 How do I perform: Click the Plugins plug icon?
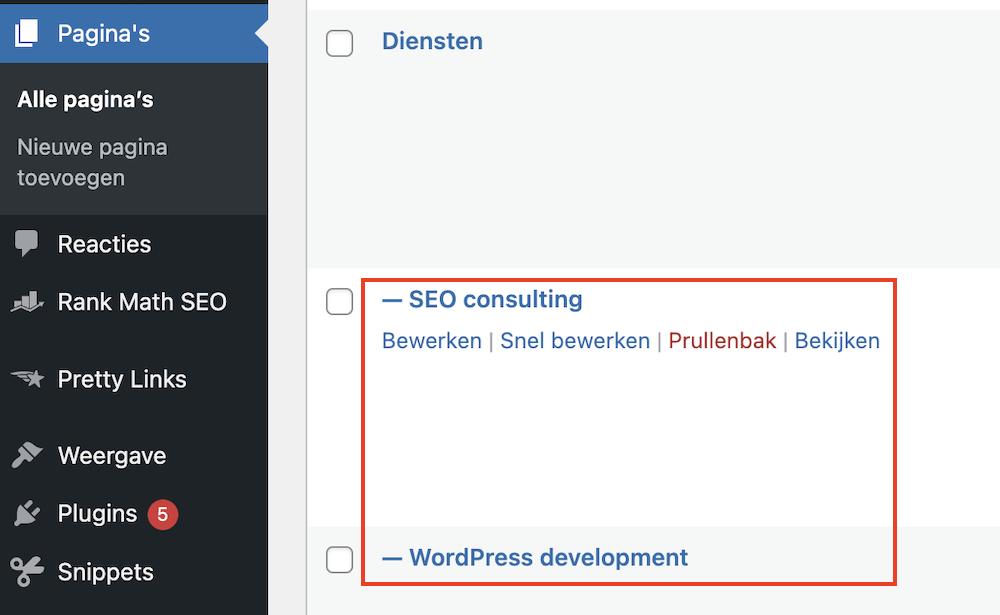tap(26, 514)
